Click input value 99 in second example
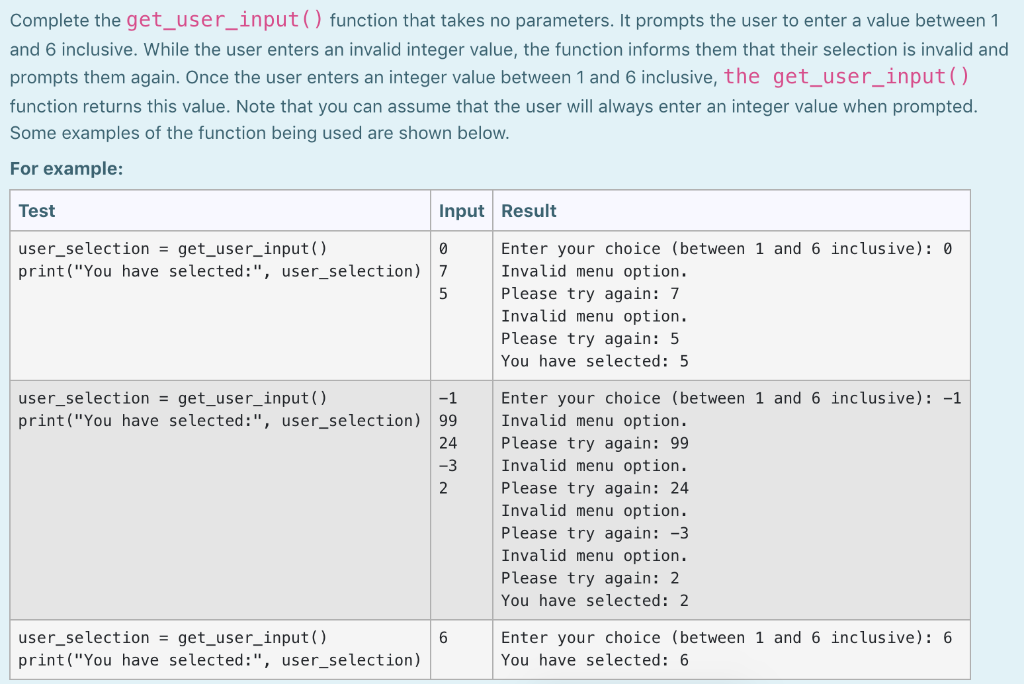 [445, 420]
